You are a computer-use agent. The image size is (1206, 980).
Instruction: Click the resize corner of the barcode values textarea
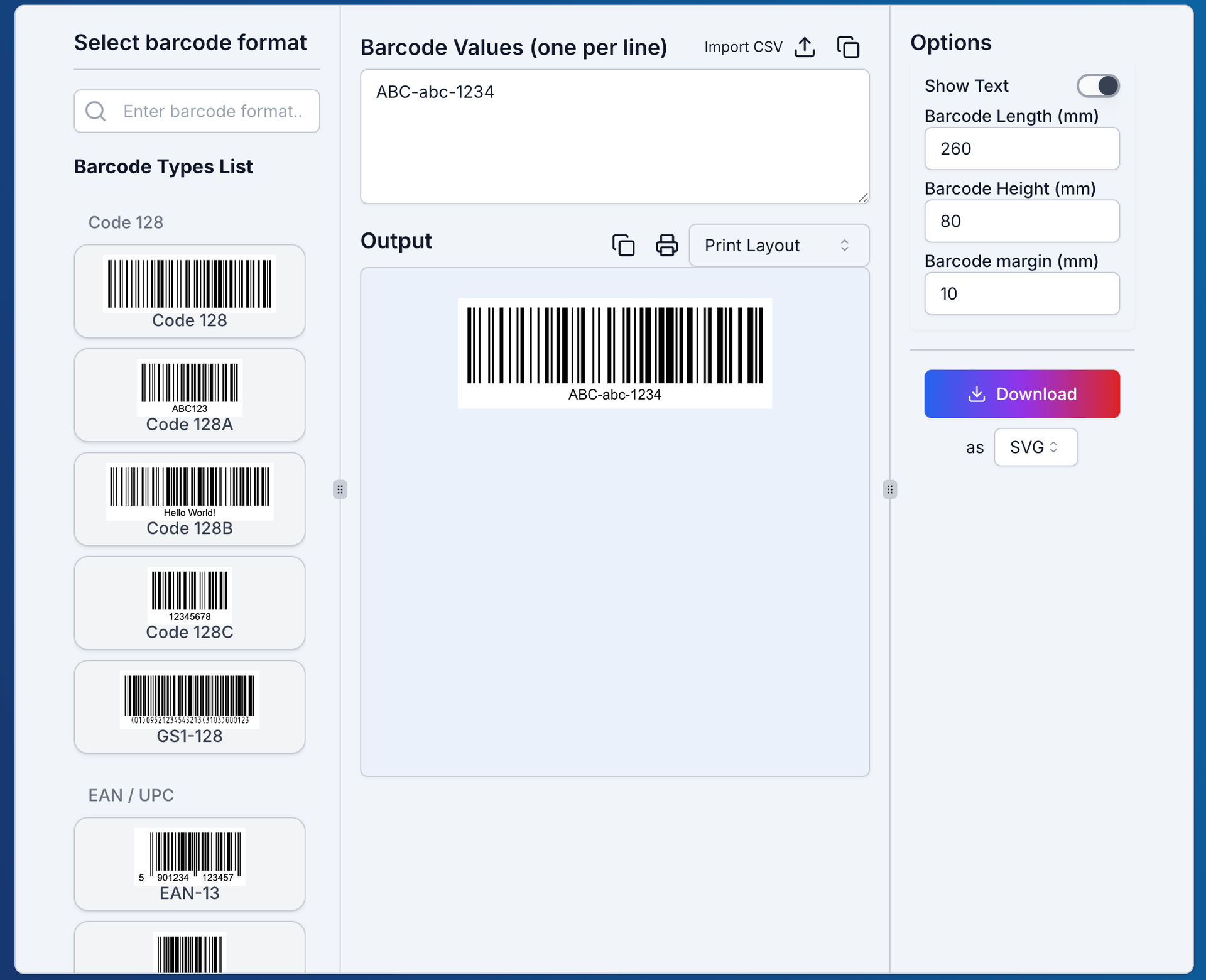[x=863, y=197]
